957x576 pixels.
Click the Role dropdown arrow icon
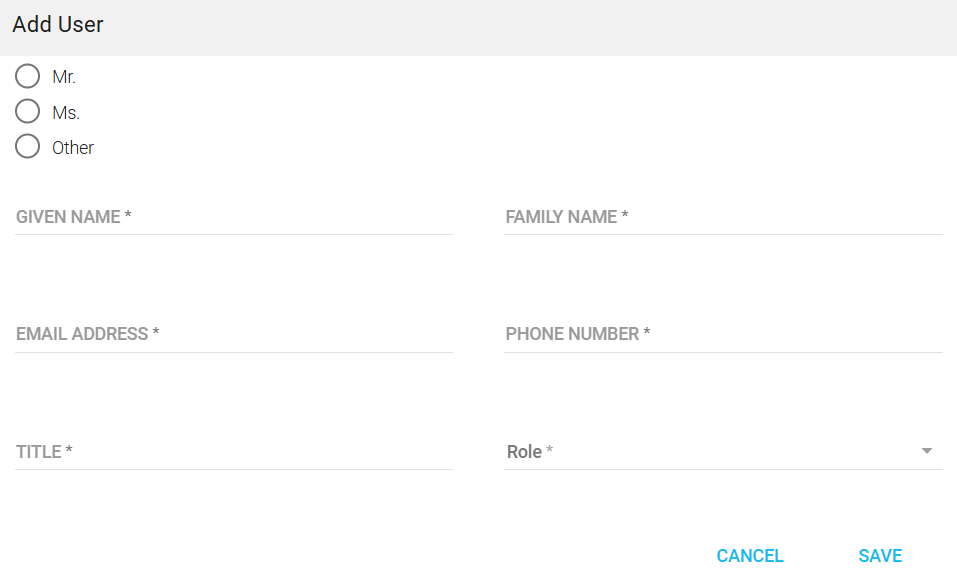(x=927, y=452)
